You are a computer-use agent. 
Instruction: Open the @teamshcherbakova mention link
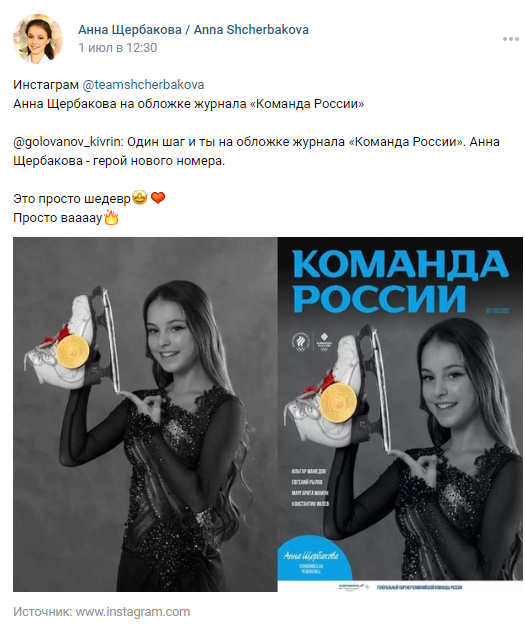143,84
